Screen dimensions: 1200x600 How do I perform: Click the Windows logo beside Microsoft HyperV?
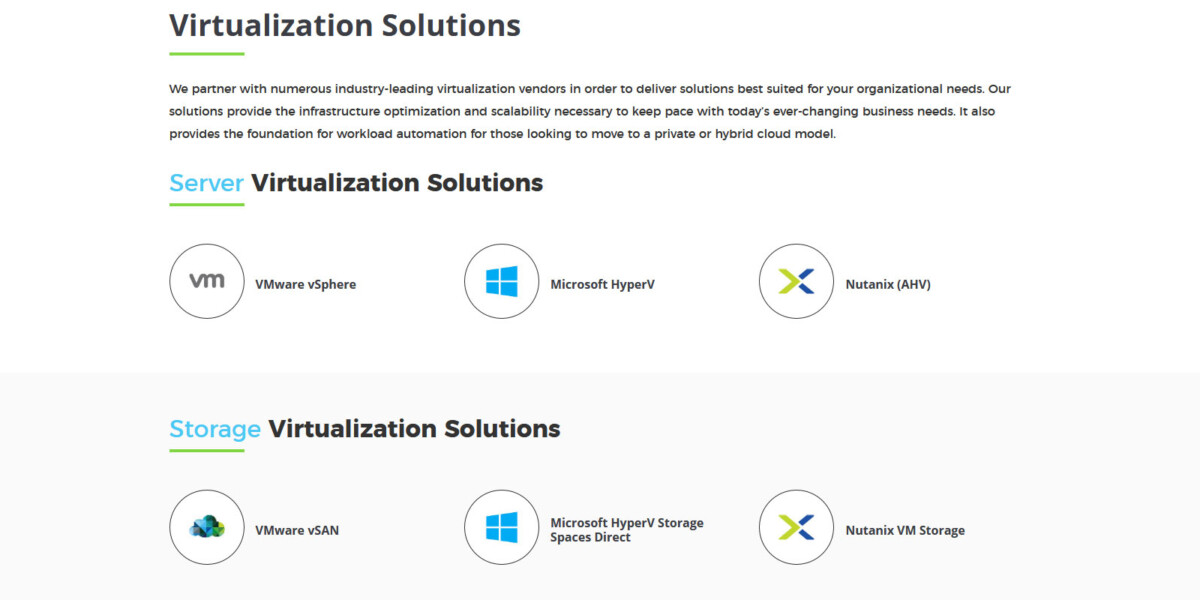(502, 281)
